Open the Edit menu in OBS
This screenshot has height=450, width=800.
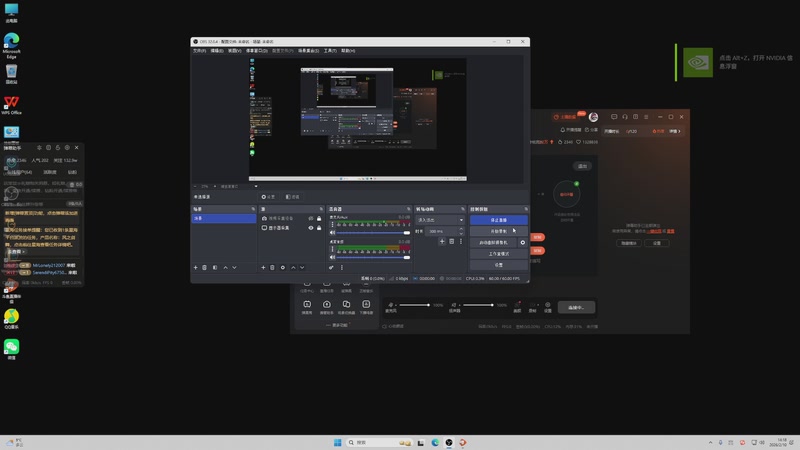(217, 51)
